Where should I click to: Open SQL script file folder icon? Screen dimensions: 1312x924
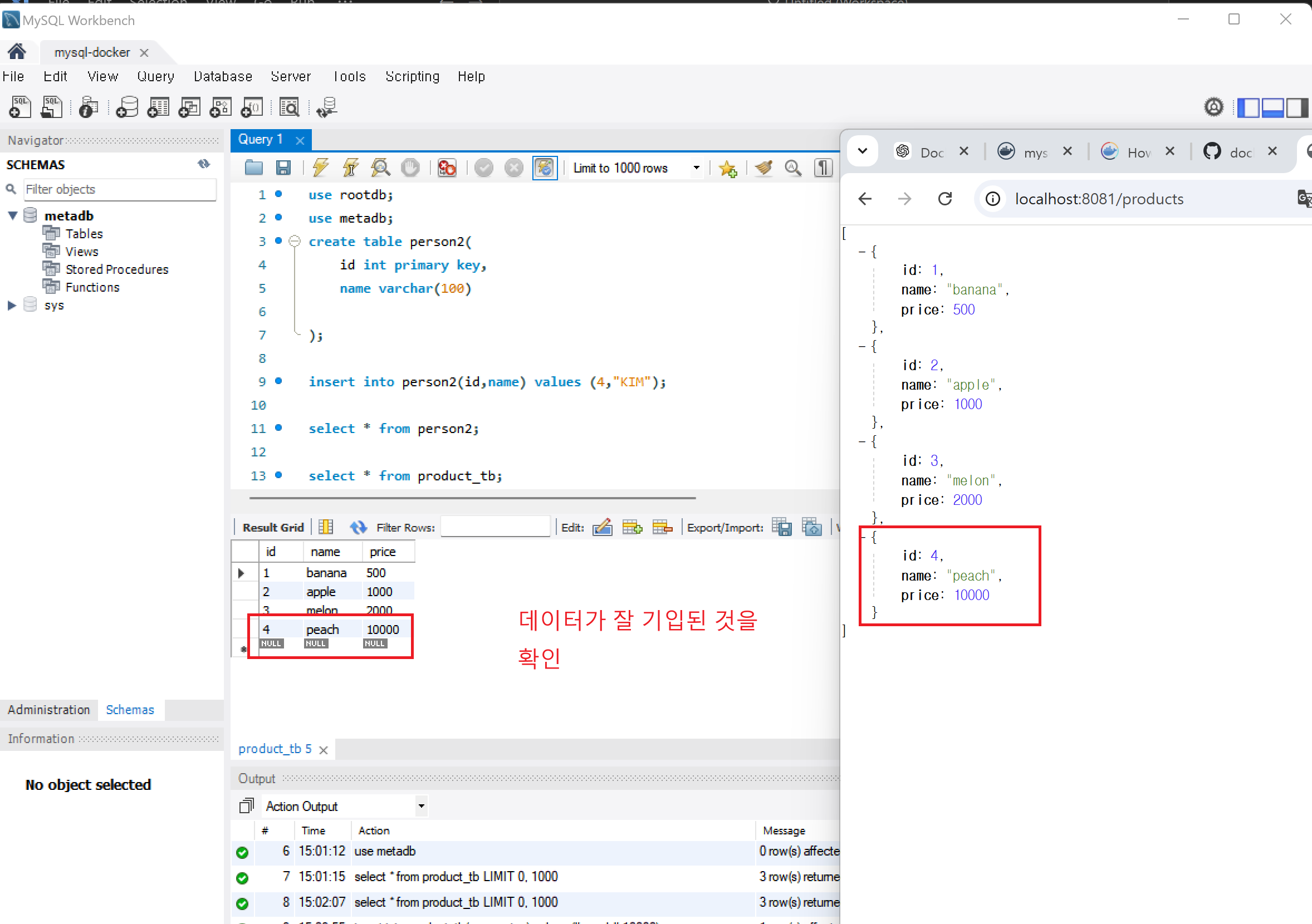click(254, 168)
